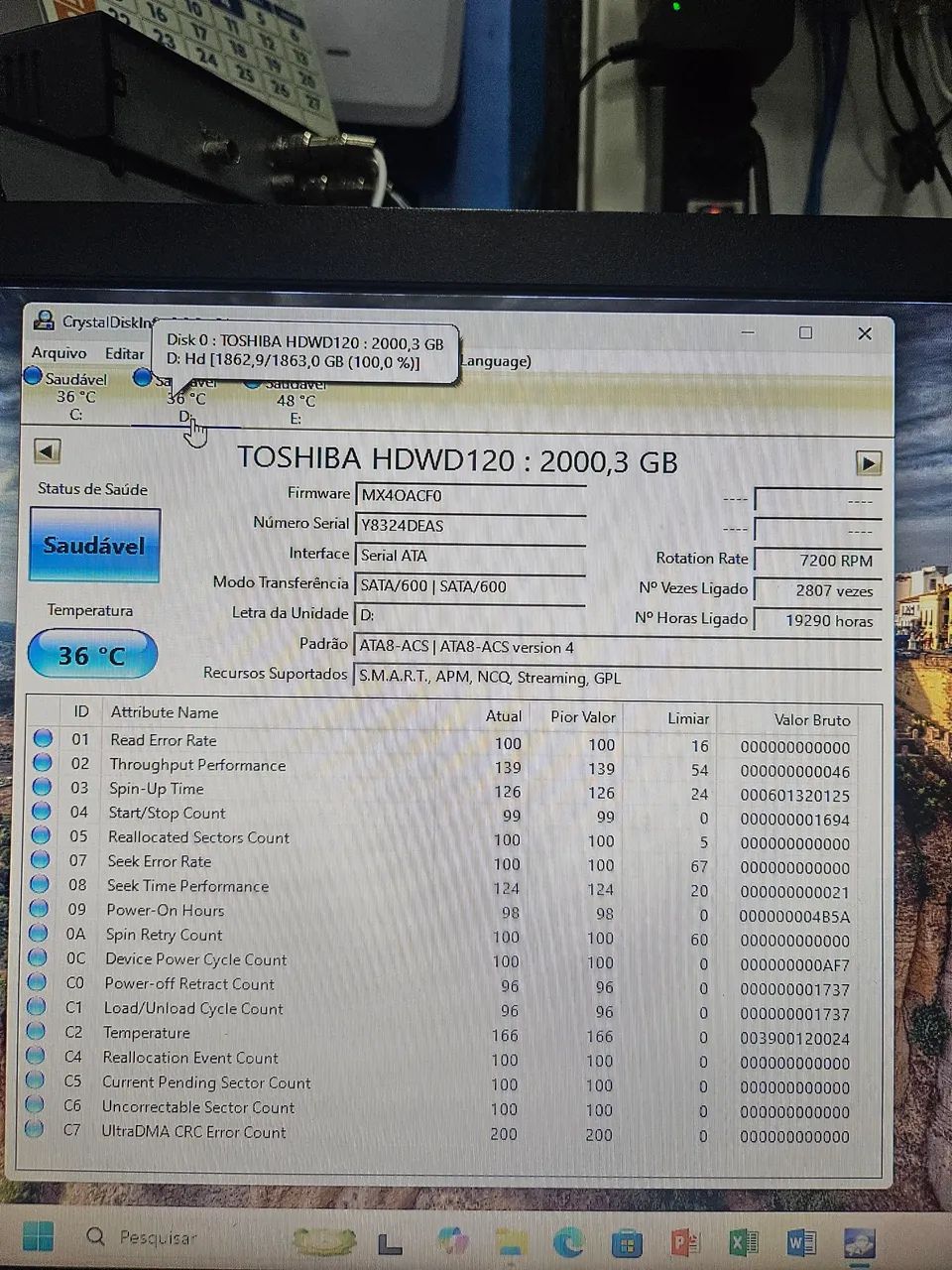Click the CrystalDiskInfo title bar icon
This screenshot has width=952, height=1270.
[44, 320]
